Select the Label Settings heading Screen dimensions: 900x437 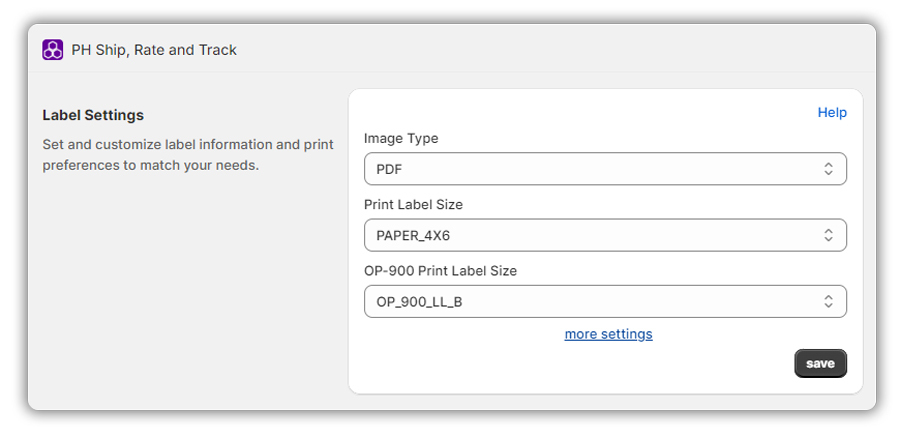pos(93,115)
